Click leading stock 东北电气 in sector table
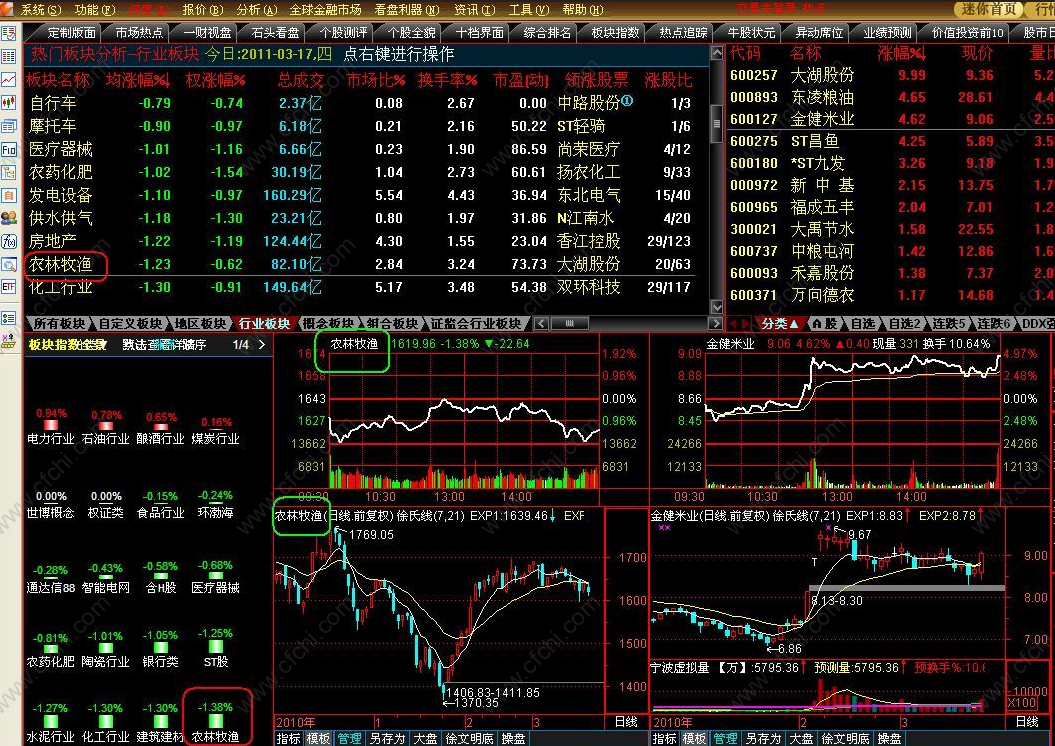Screen dimensions: 1055x746 click(588, 195)
